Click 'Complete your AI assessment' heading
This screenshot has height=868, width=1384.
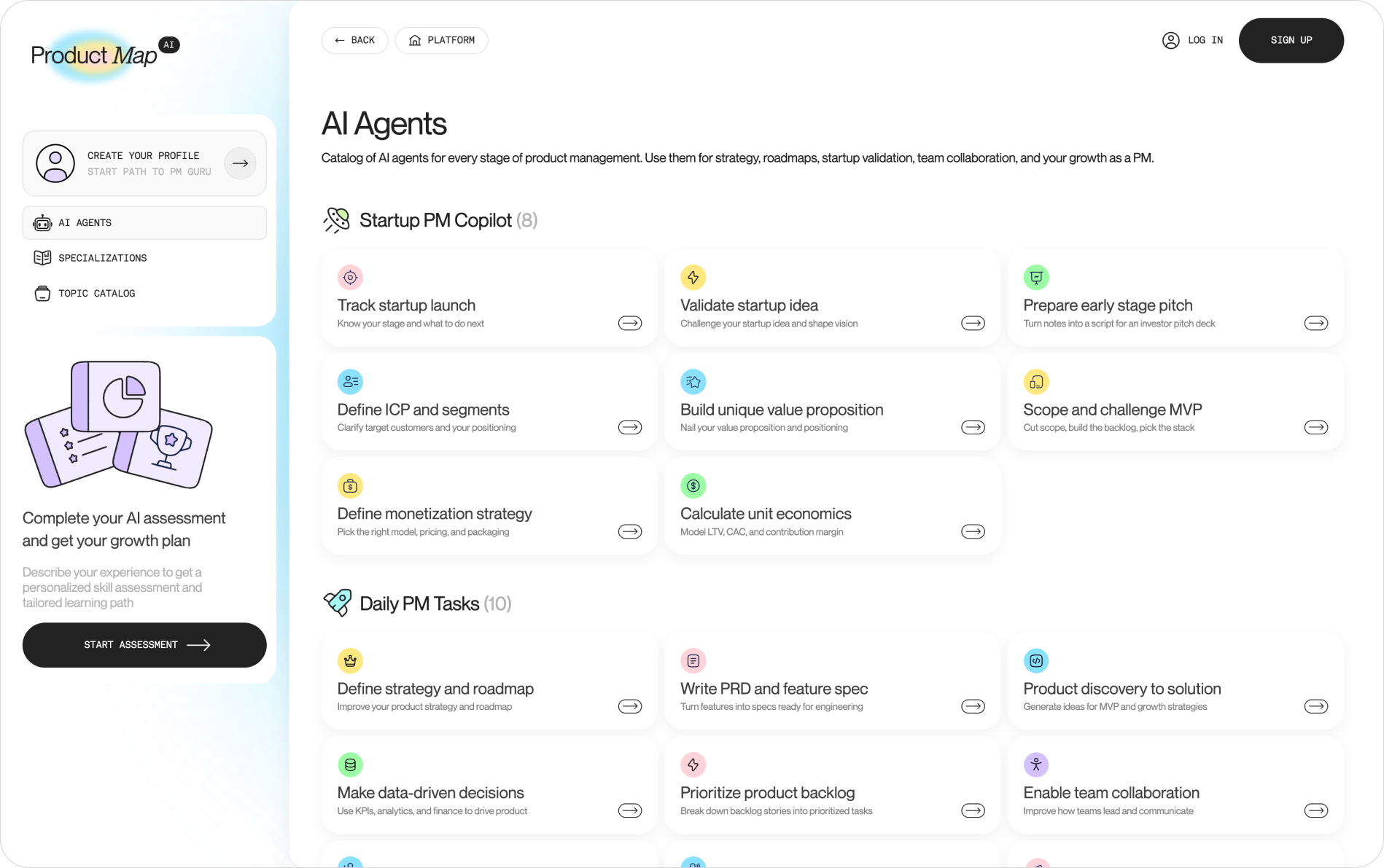[124, 529]
